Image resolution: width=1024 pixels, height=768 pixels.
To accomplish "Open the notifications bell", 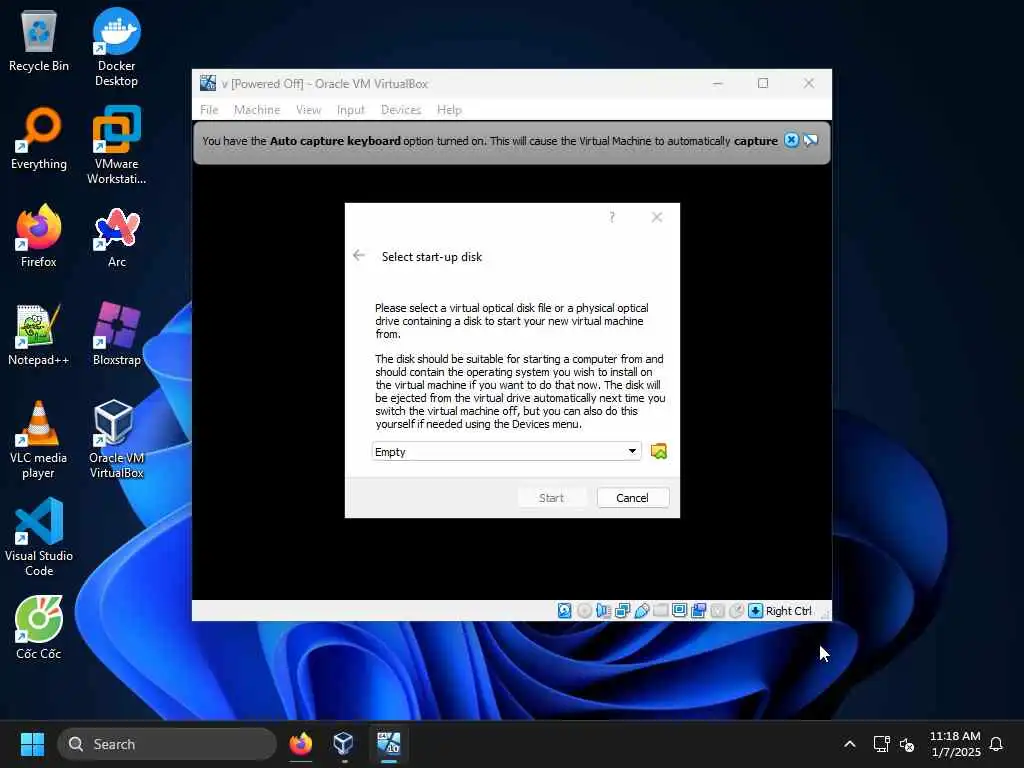I will click(x=997, y=744).
